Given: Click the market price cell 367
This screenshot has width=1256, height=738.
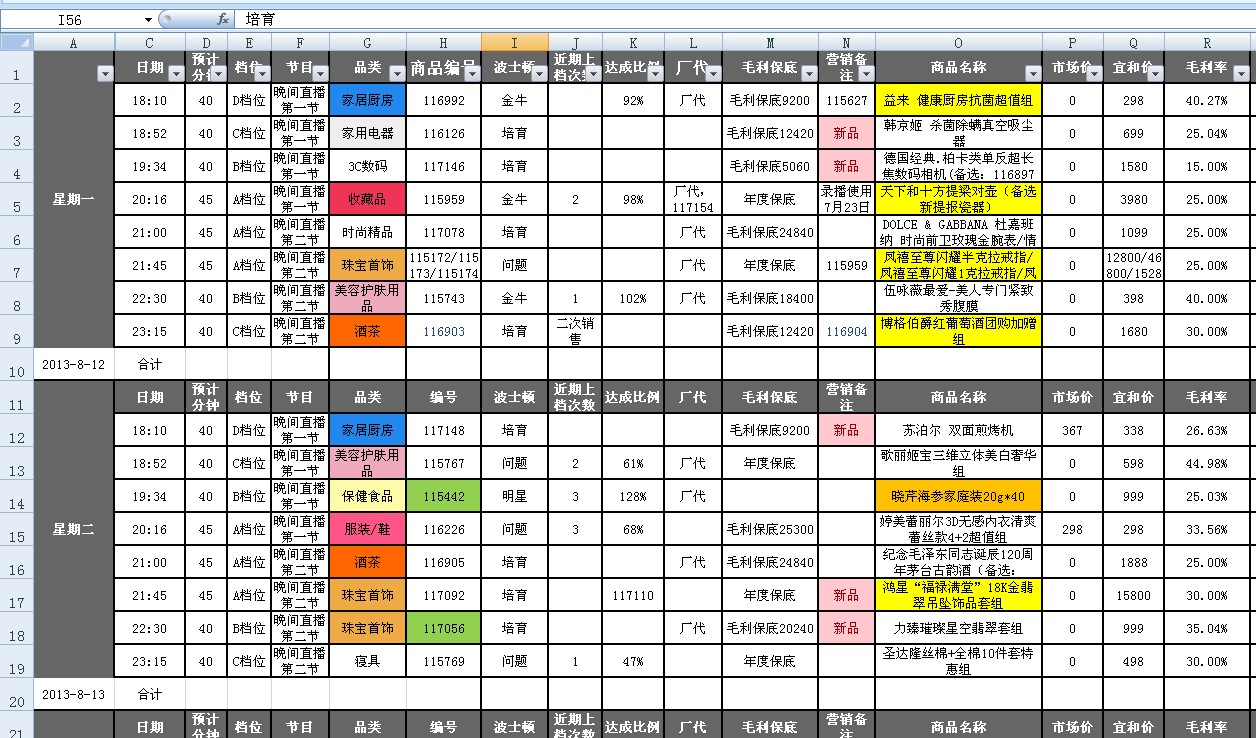Looking at the screenshot, I should coord(1072,430).
